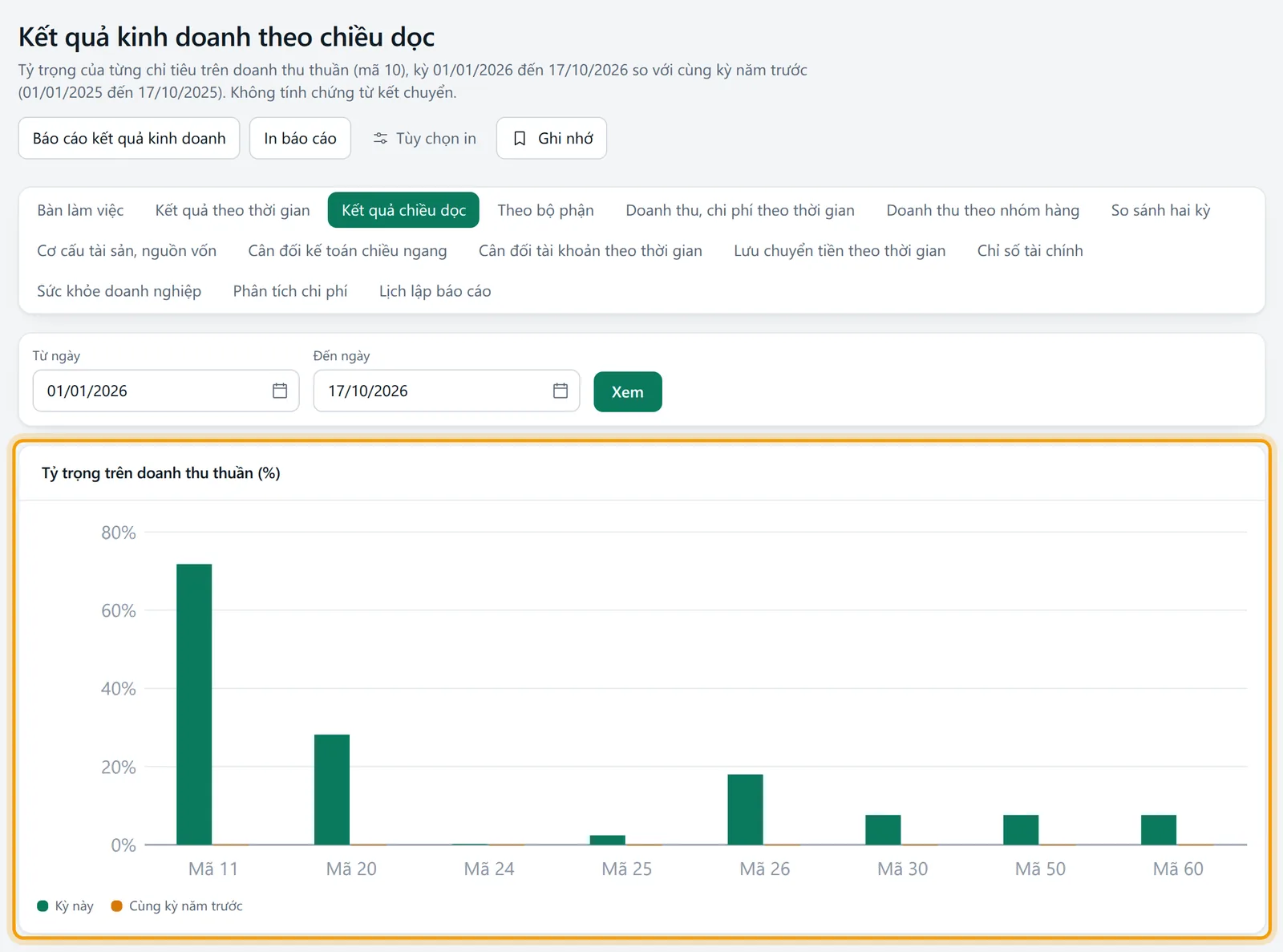
Task: Click the Mã 11 green bar
Action: pos(194,704)
